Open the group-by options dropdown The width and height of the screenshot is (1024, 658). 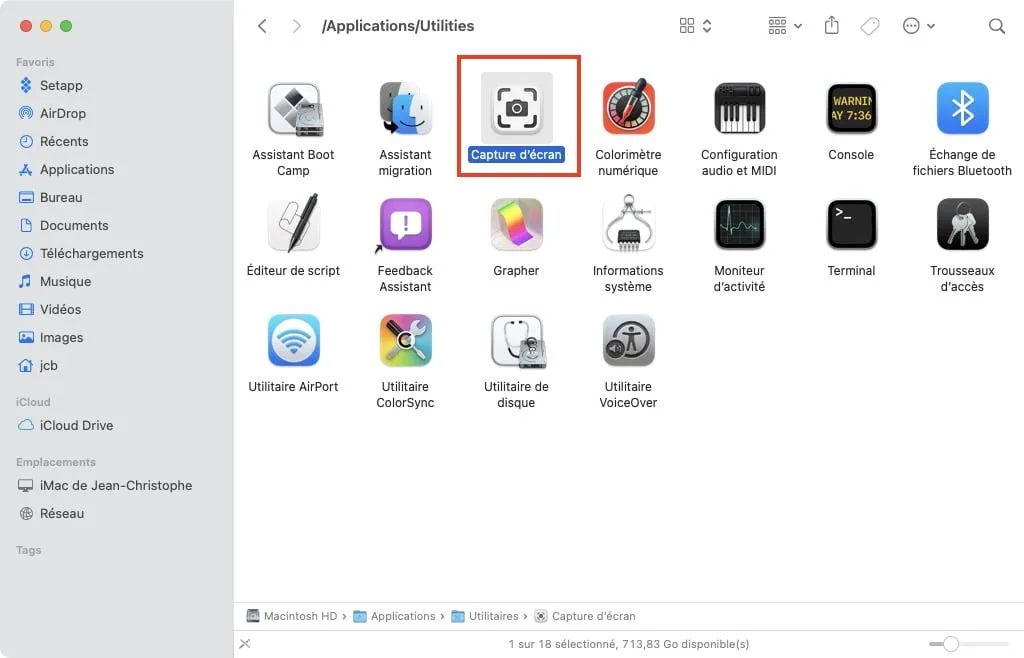coord(785,26)
